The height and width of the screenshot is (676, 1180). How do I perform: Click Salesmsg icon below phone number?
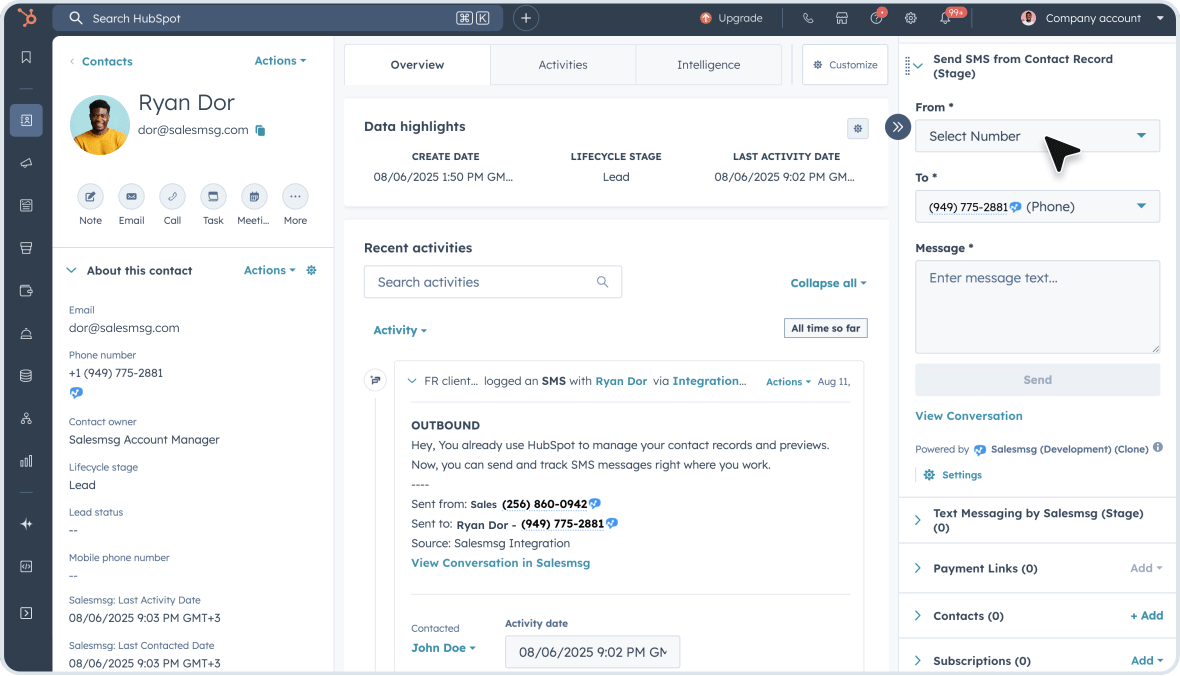click(76, 392)
